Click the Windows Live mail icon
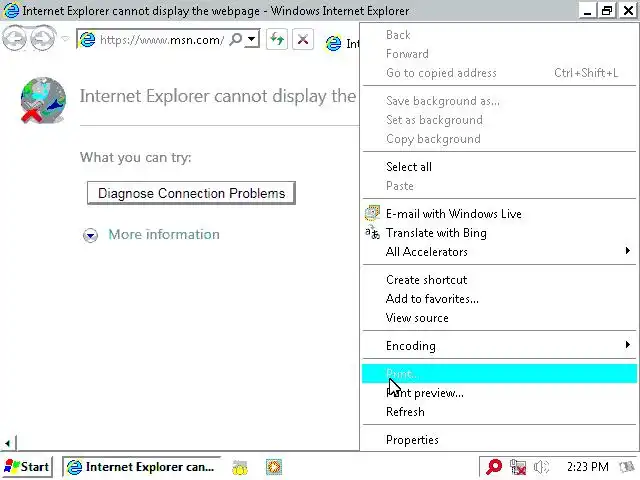 point(372,213)
